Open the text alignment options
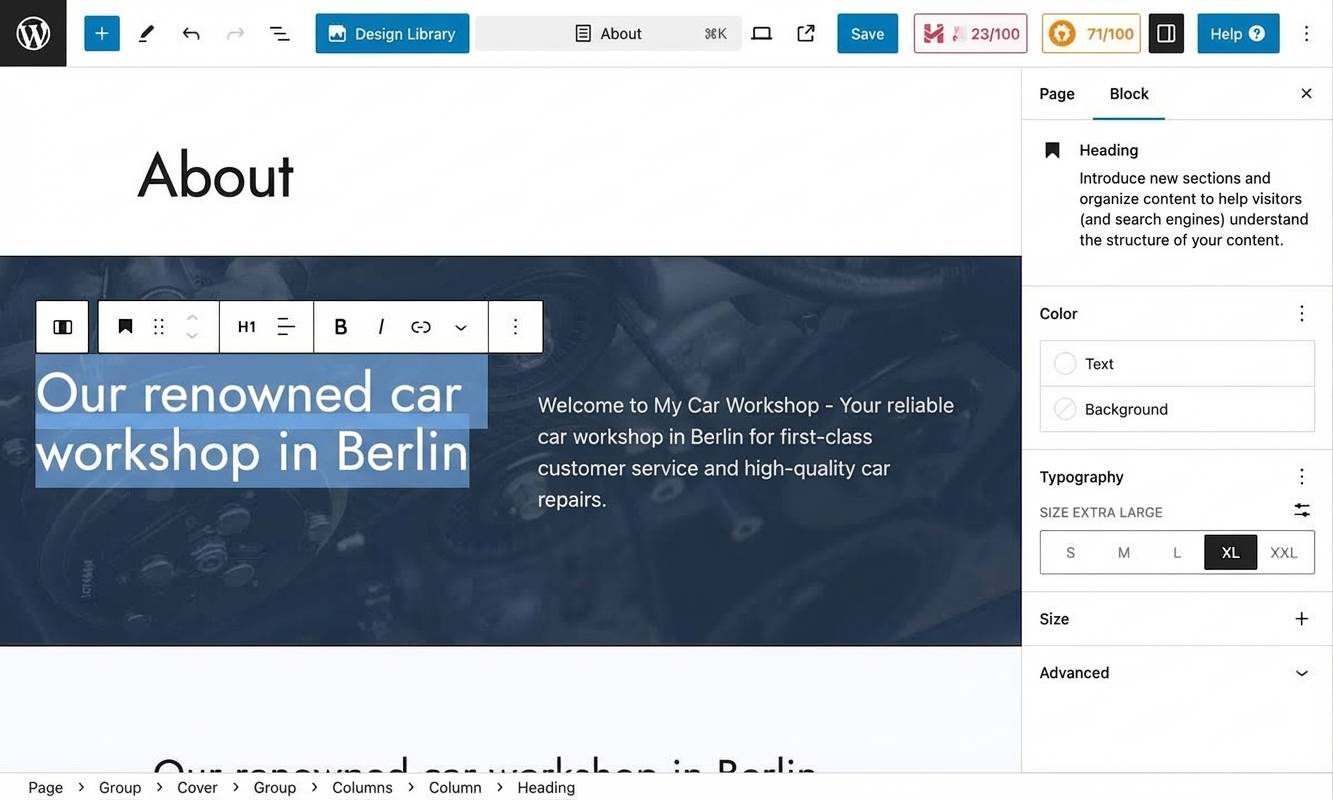Screen dimensions: 1333x800 286,327
